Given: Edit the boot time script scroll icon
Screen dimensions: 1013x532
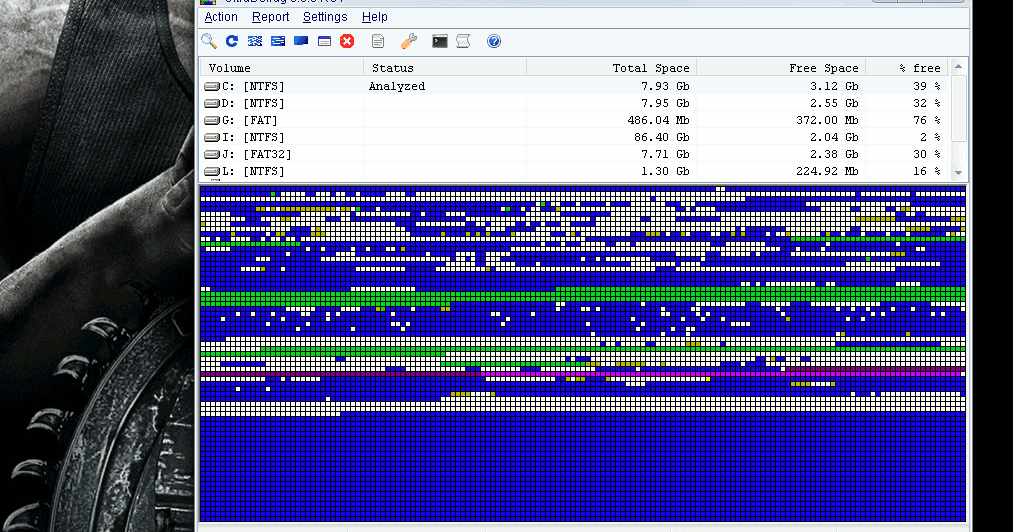Looking at the screenshot, I should pos(463,41).
